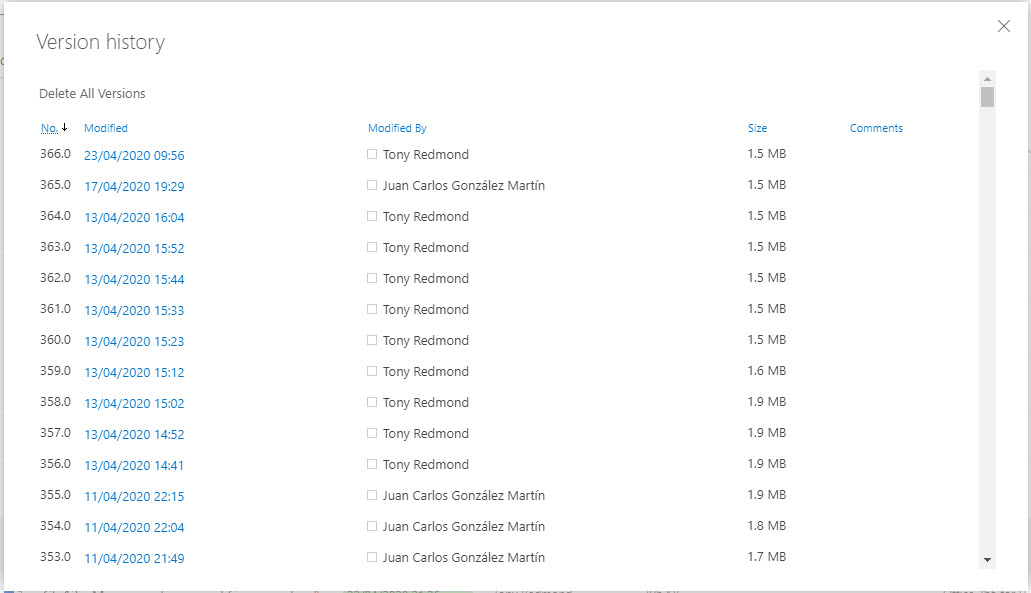
Task: Select Juan Carlos González Martín in version 353.0
Action: [x=464, y=557]
